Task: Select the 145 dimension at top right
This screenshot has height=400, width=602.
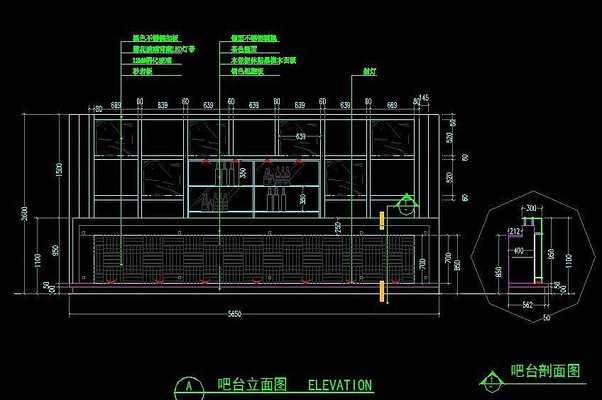Action: (423, 97)
